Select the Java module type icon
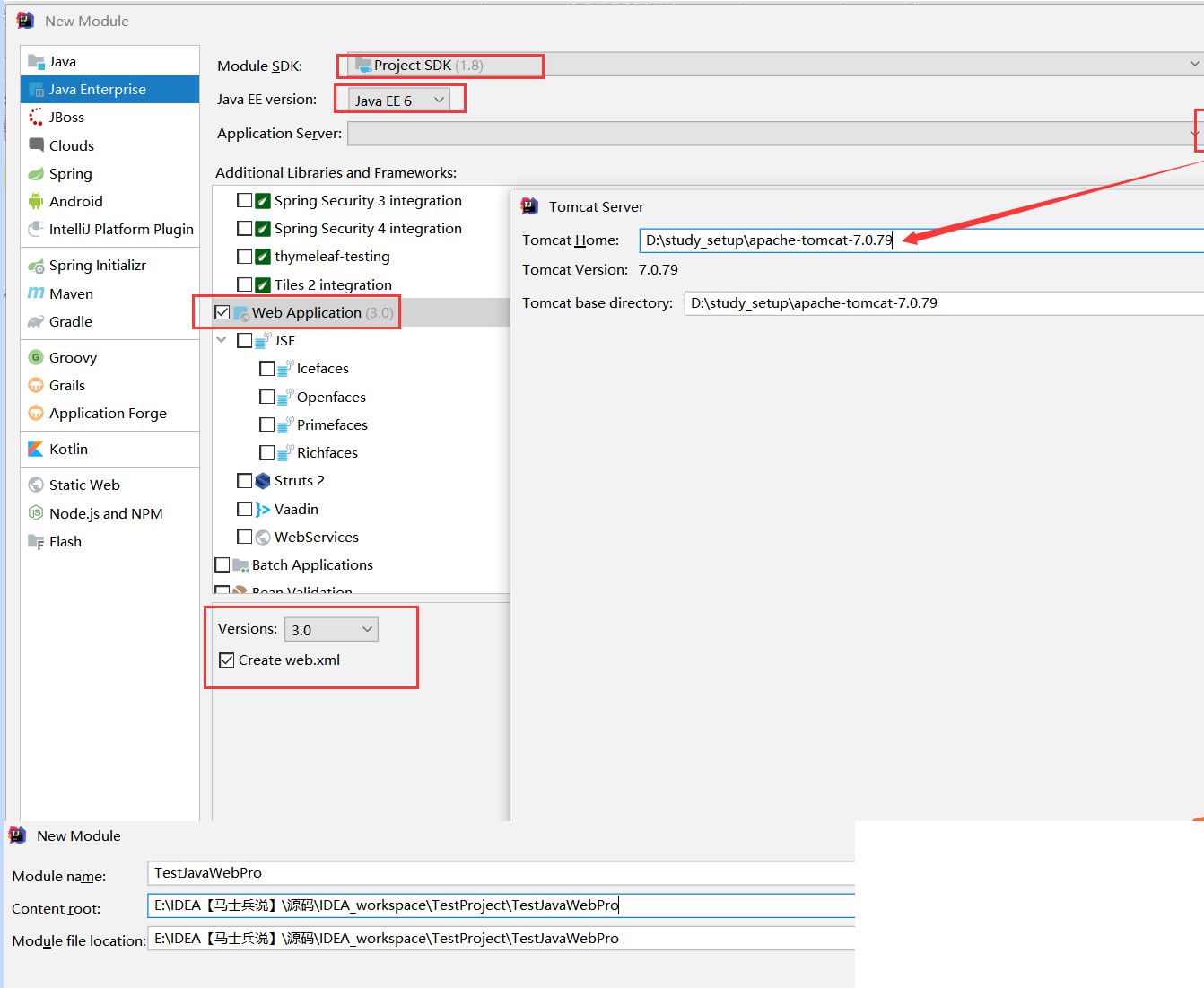This screenshot has width=1204, height=988. coord(36,61)
